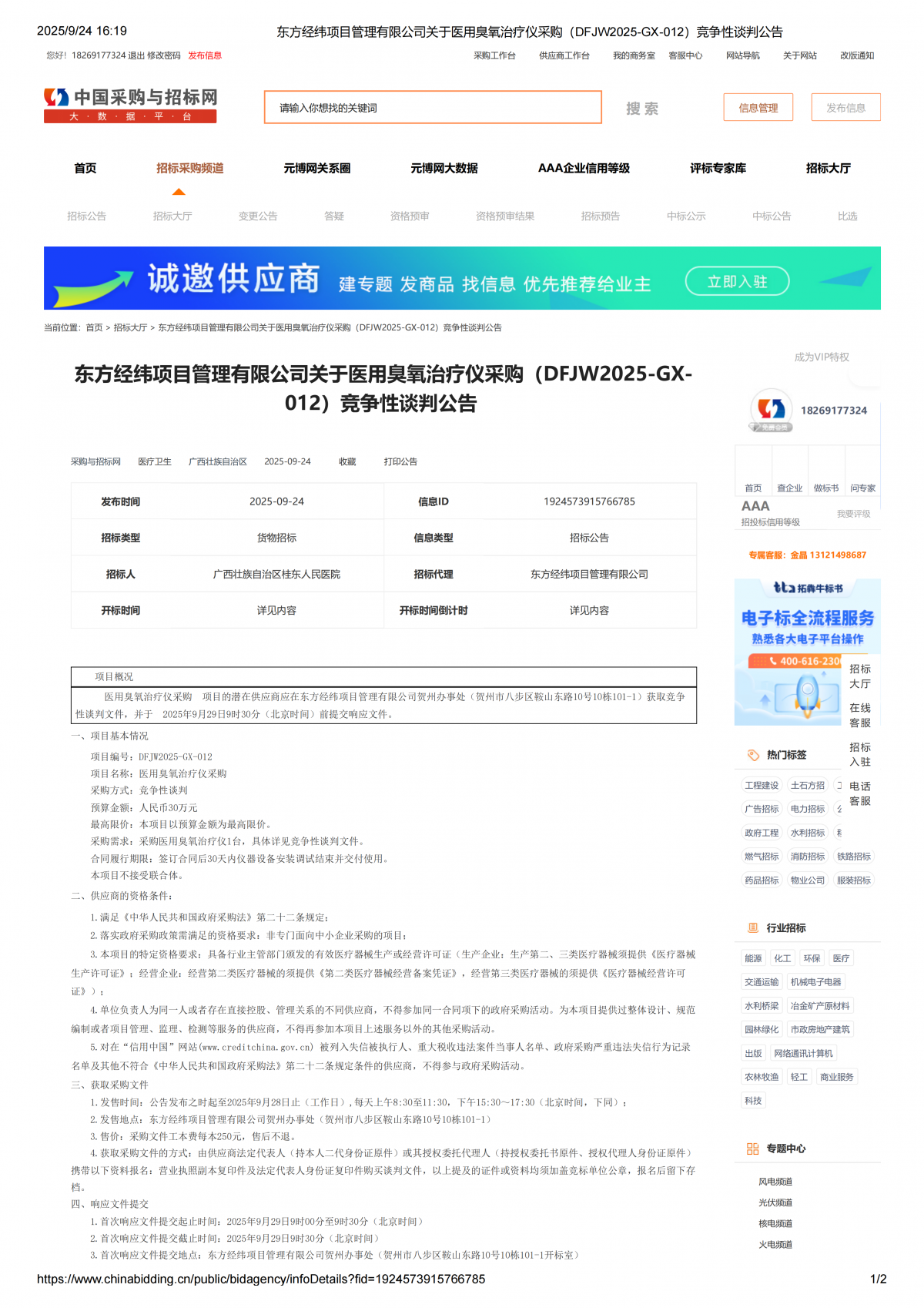
Task: Click the 中国采购与招标网 site logo
Action: (x=130, y=106)
